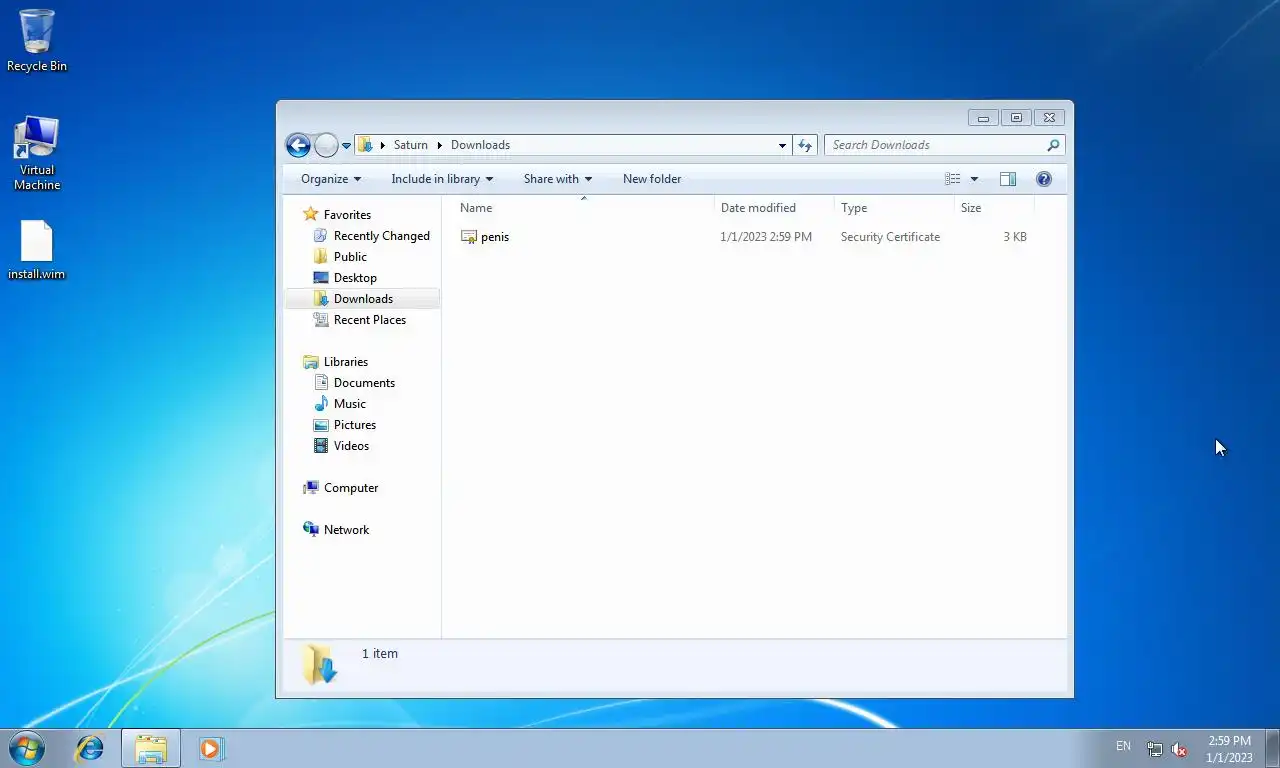
Task: Click in the Search Downloads field
Action: (935, 145)
